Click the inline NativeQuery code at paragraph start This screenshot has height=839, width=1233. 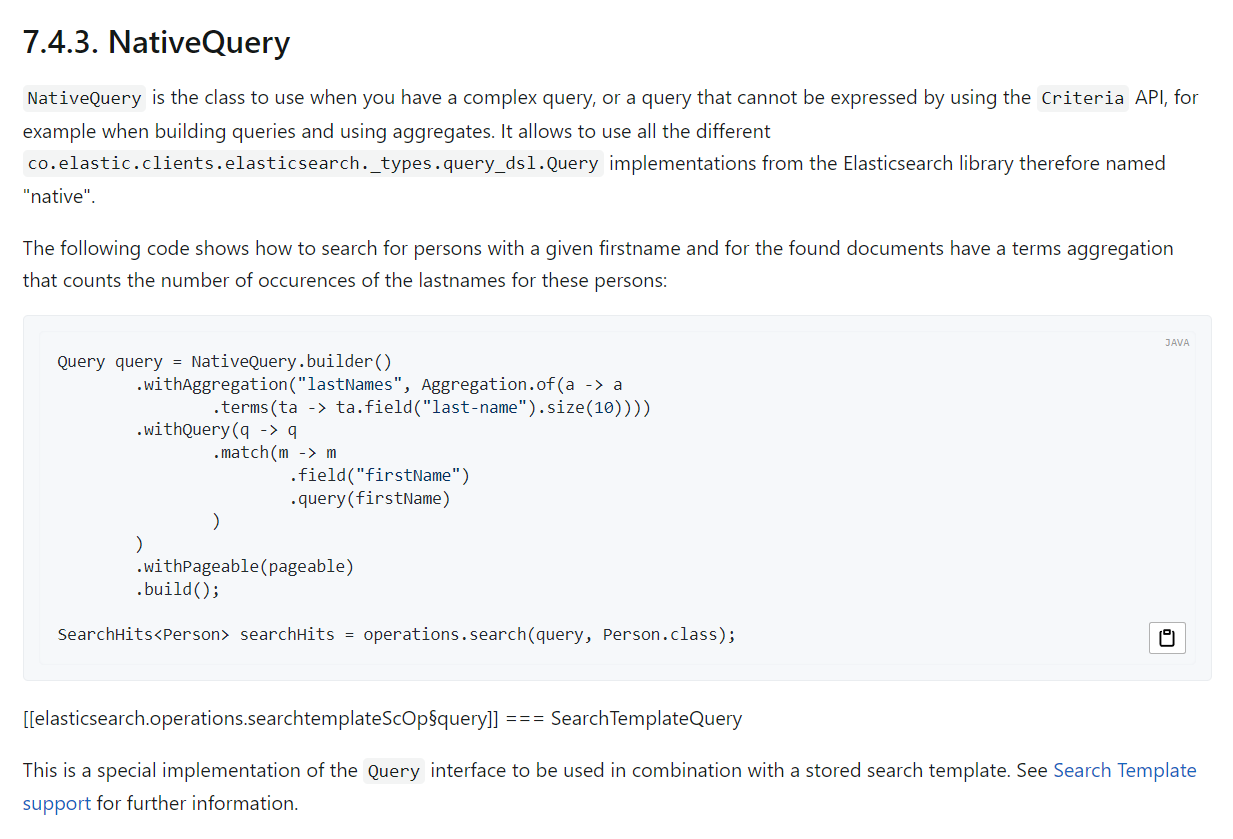coord(84,98)
